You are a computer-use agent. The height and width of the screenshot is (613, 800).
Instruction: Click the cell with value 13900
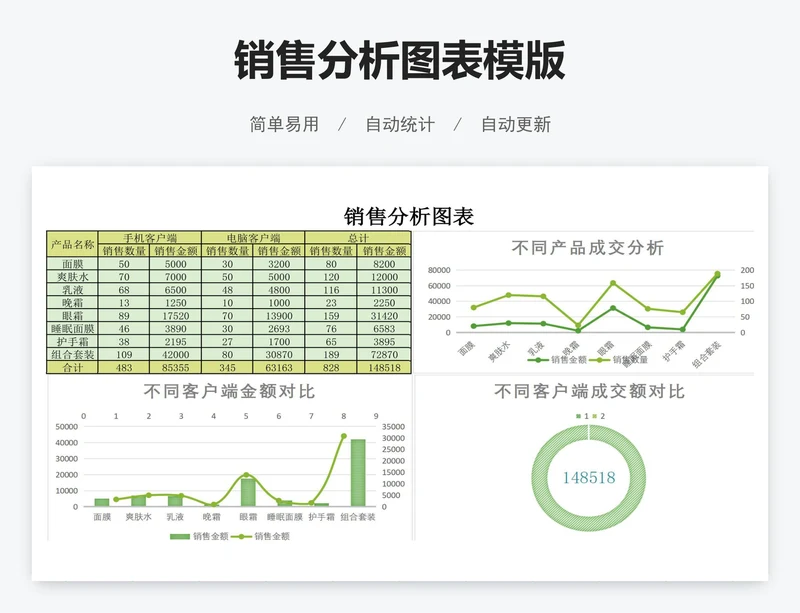click(279, 316)
